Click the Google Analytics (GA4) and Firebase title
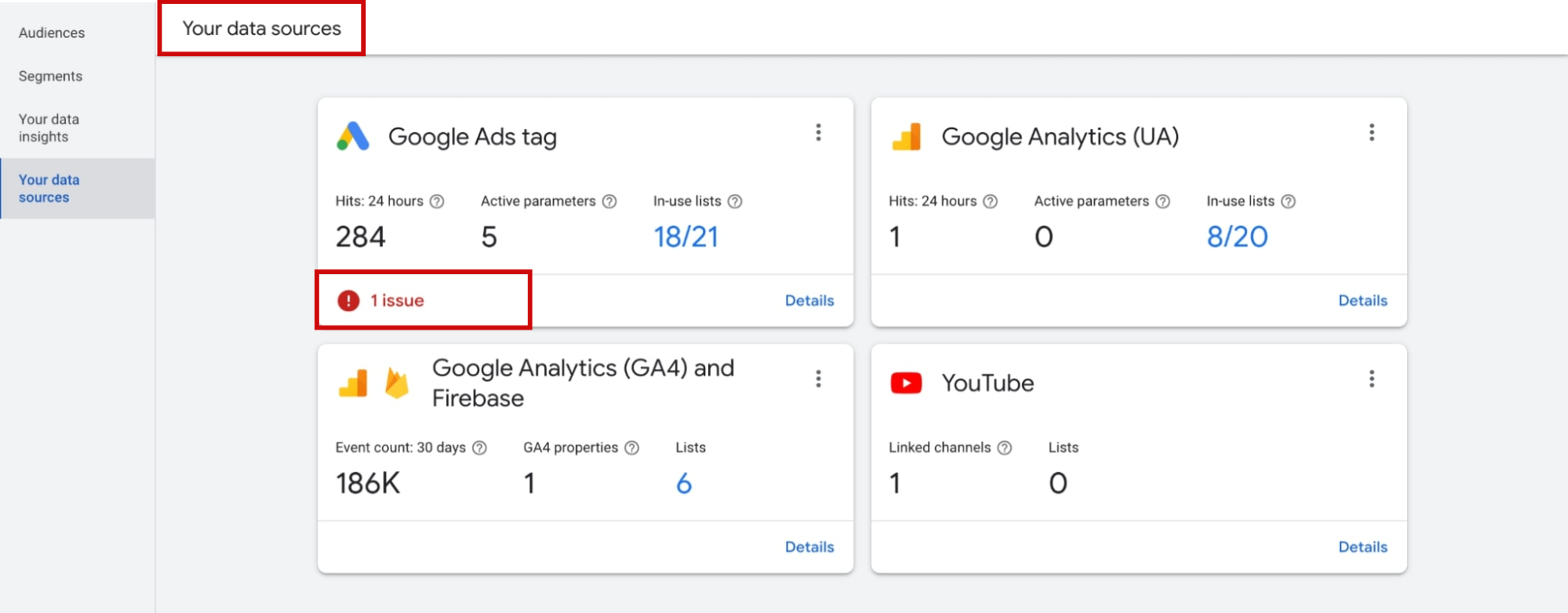Viewport: 1568px width, 613px height. pyautogui.click(x=583, y=383)
